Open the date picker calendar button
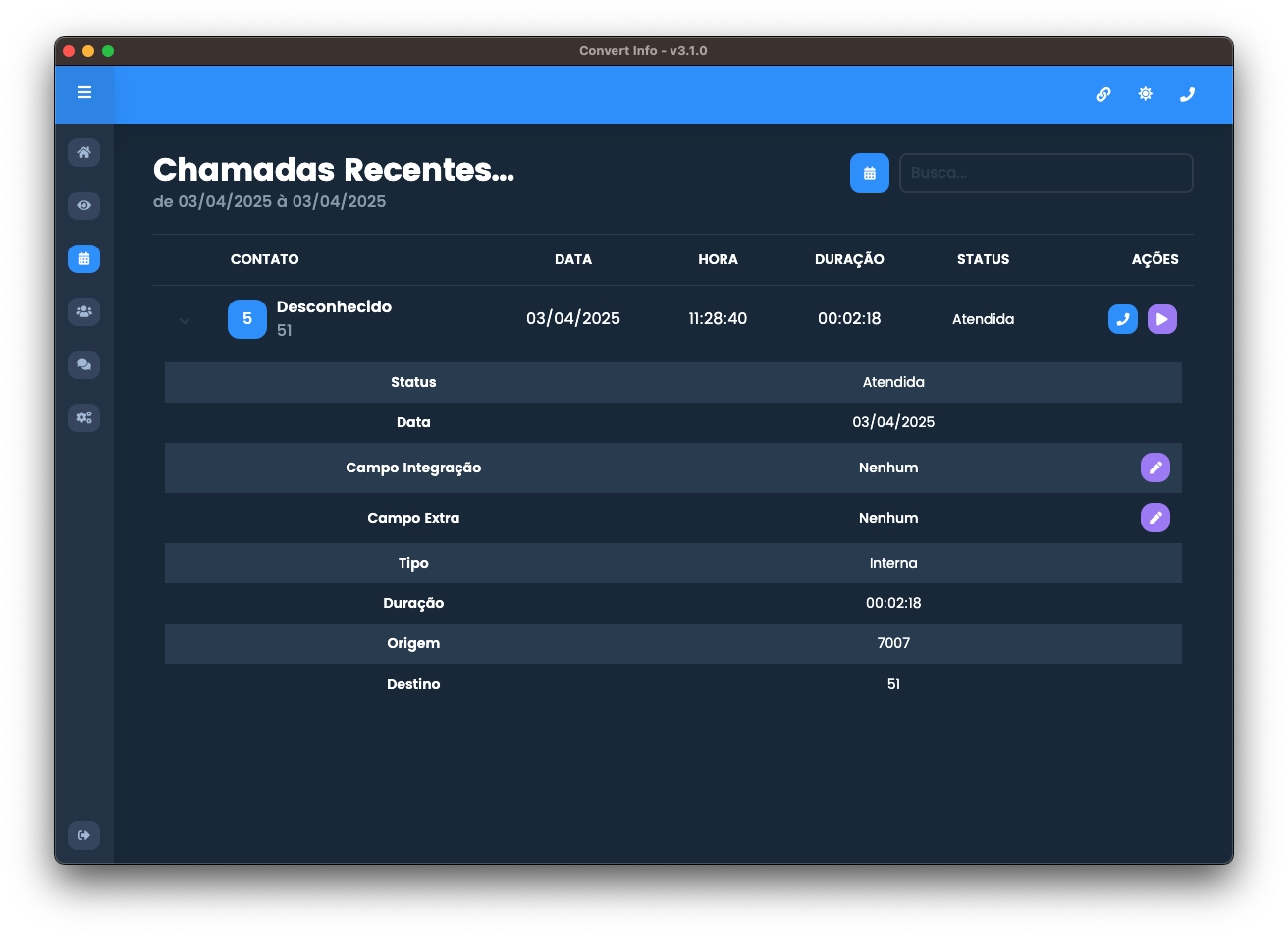 [x=870, y=173]
